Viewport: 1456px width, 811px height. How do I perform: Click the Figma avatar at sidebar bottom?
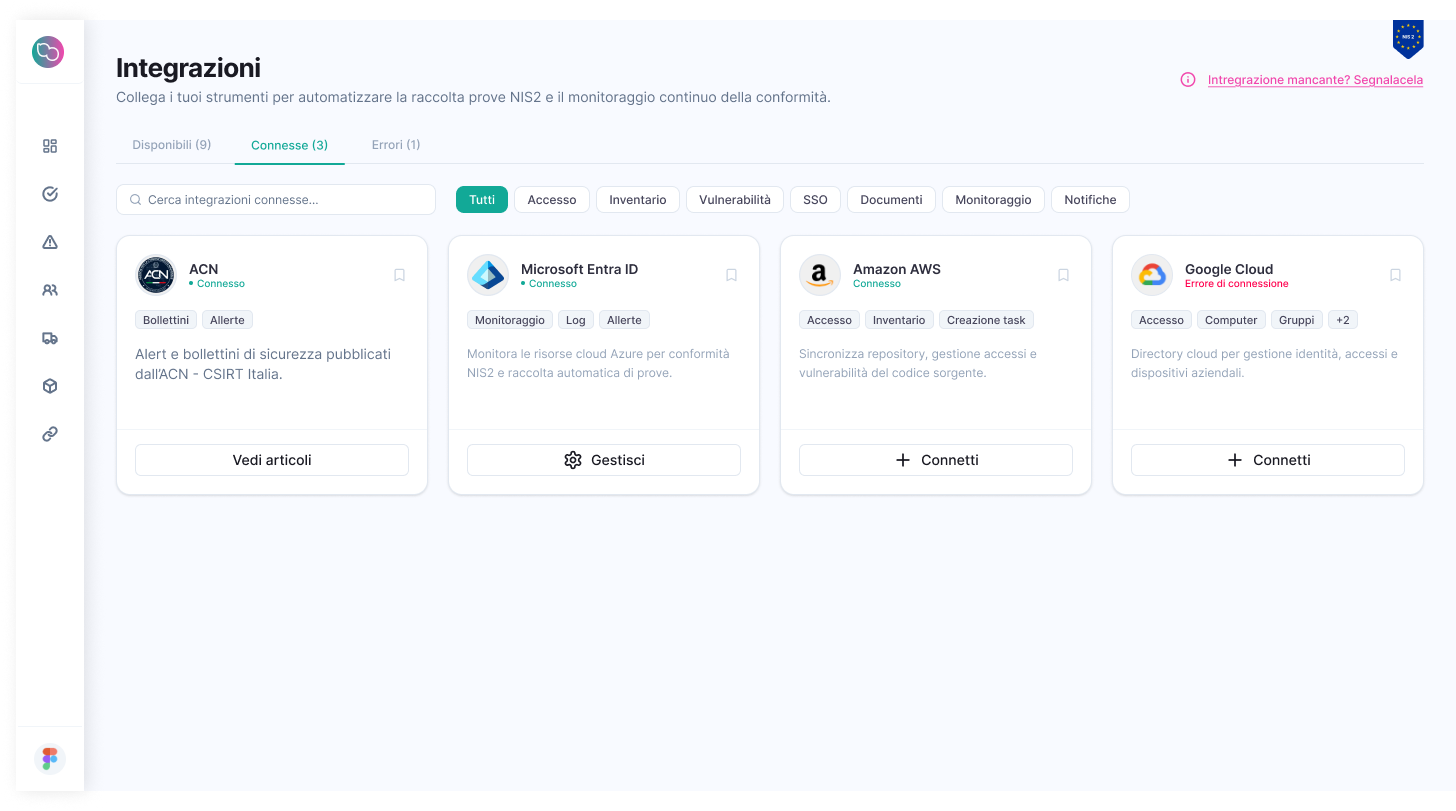(50, 759)
